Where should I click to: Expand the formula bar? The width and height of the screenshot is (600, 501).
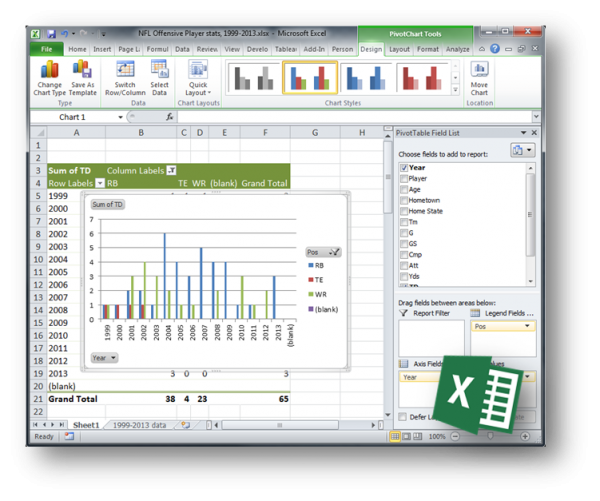(536, 116)
